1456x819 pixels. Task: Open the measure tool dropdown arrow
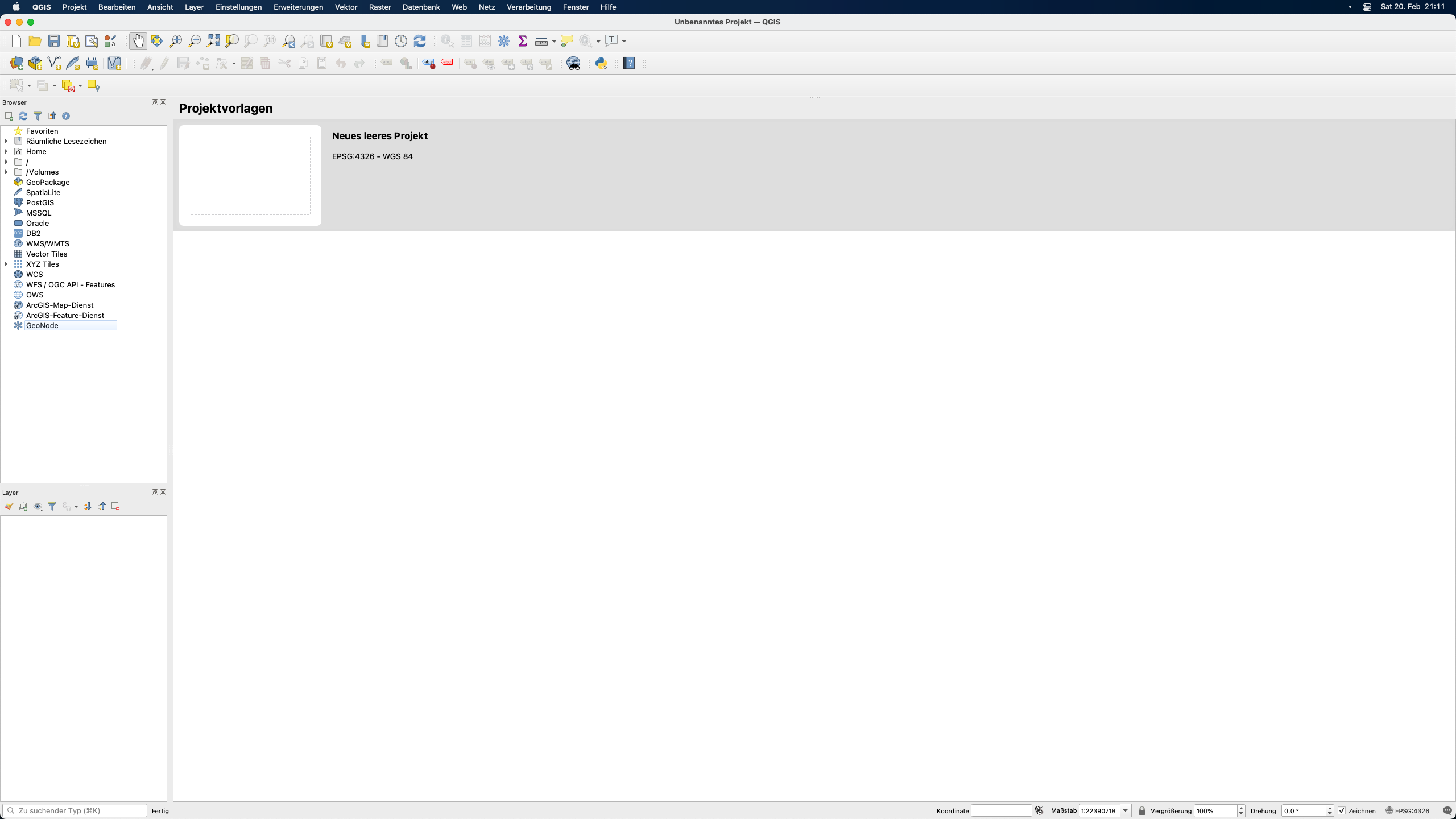click(554, 41)
